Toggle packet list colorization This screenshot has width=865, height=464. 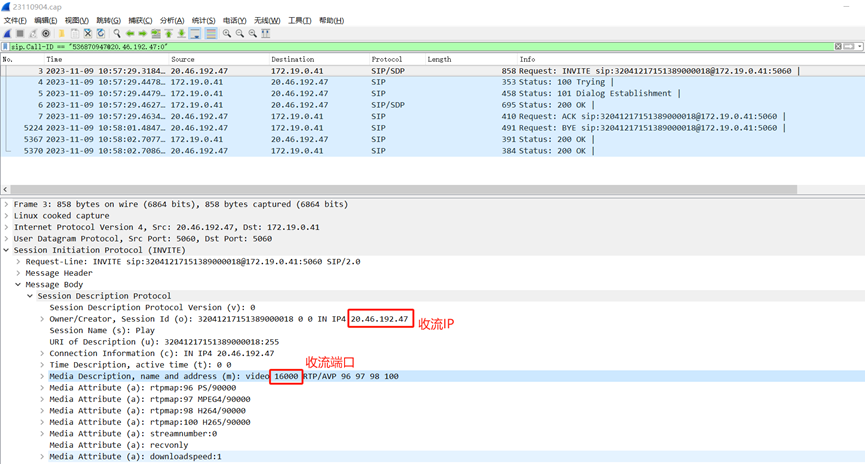211,33
